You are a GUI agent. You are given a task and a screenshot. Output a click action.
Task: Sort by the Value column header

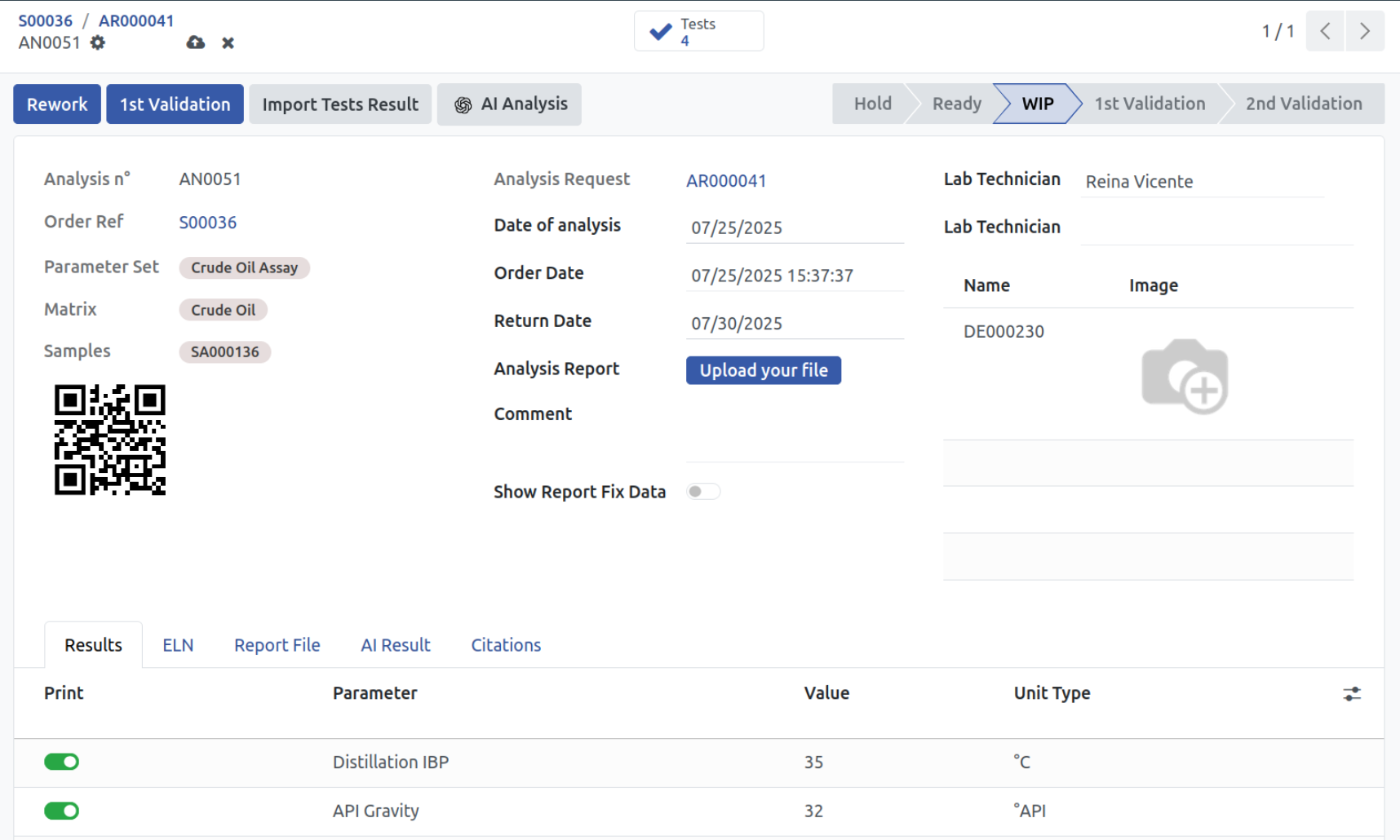coord(826,693)
